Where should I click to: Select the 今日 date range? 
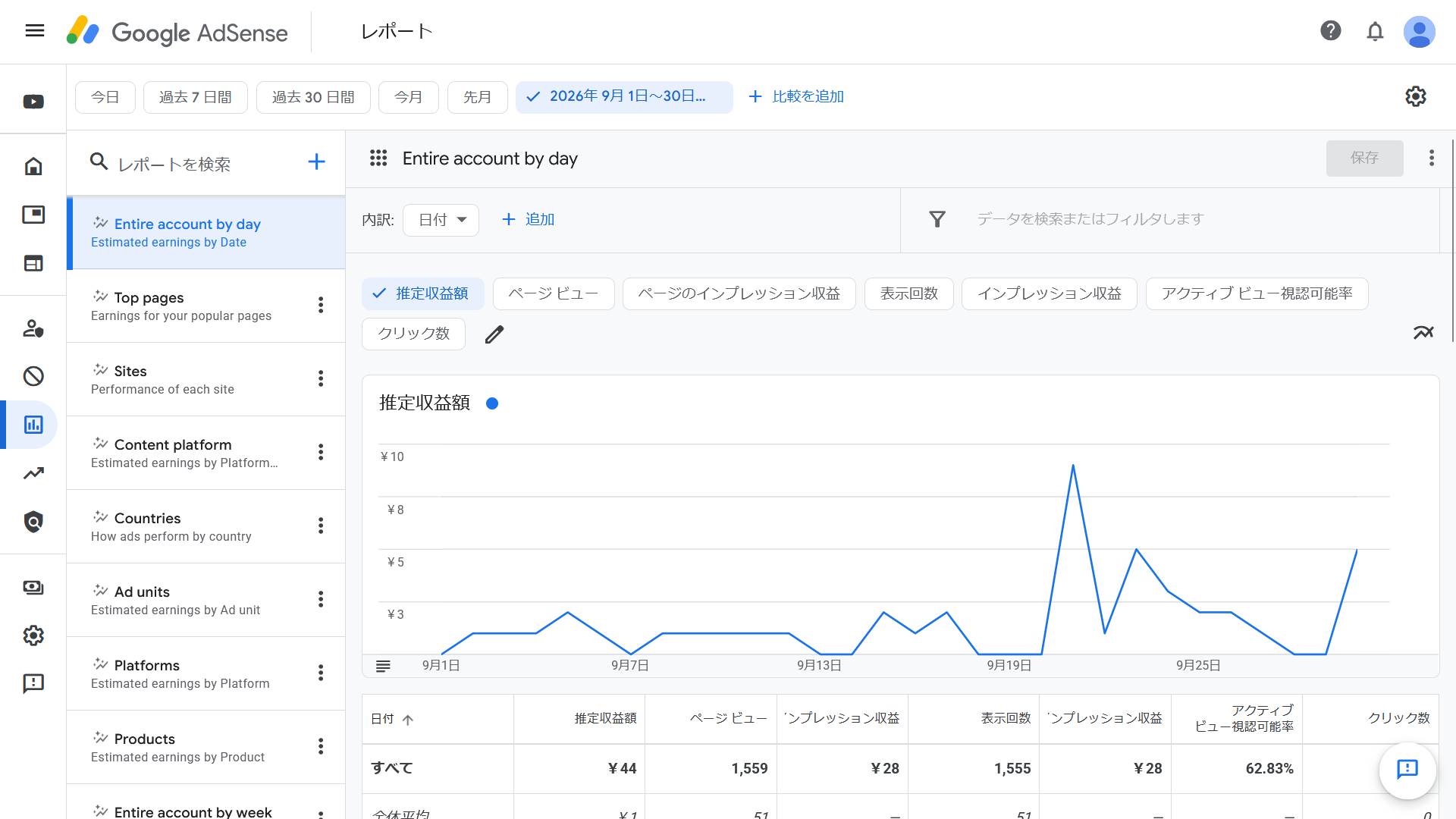tap(105, 97)
